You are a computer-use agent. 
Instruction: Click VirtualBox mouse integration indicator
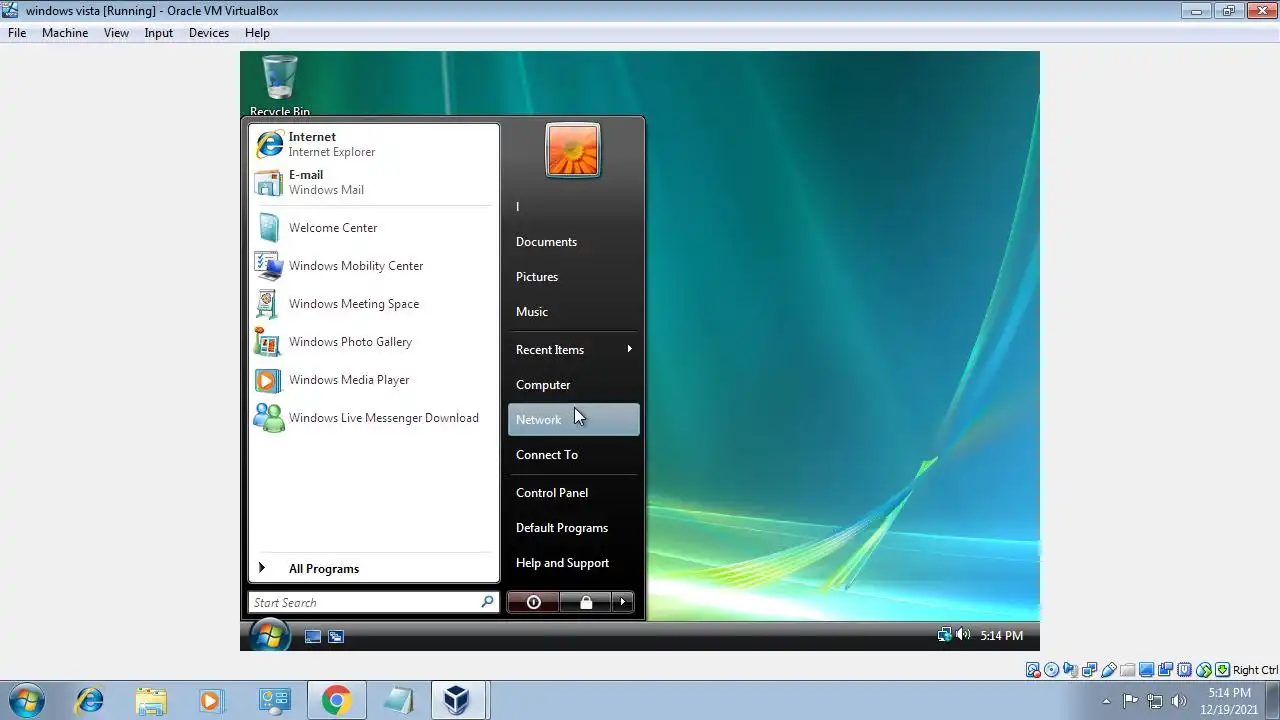click(1204, 670)
